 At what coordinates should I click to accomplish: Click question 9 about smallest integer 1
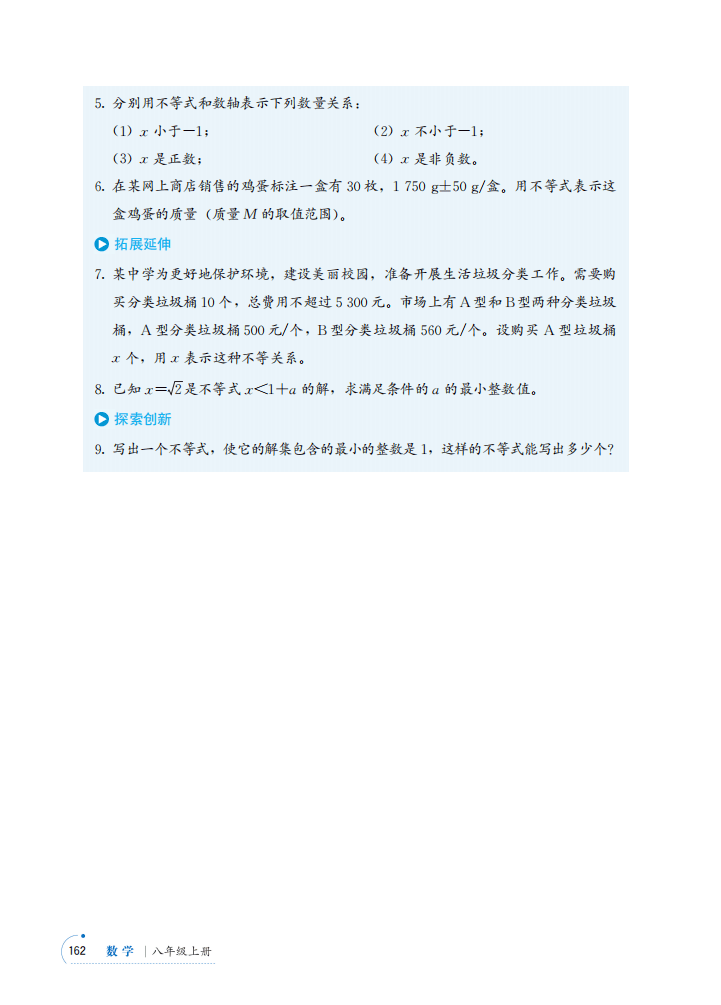tap(354, 449)
